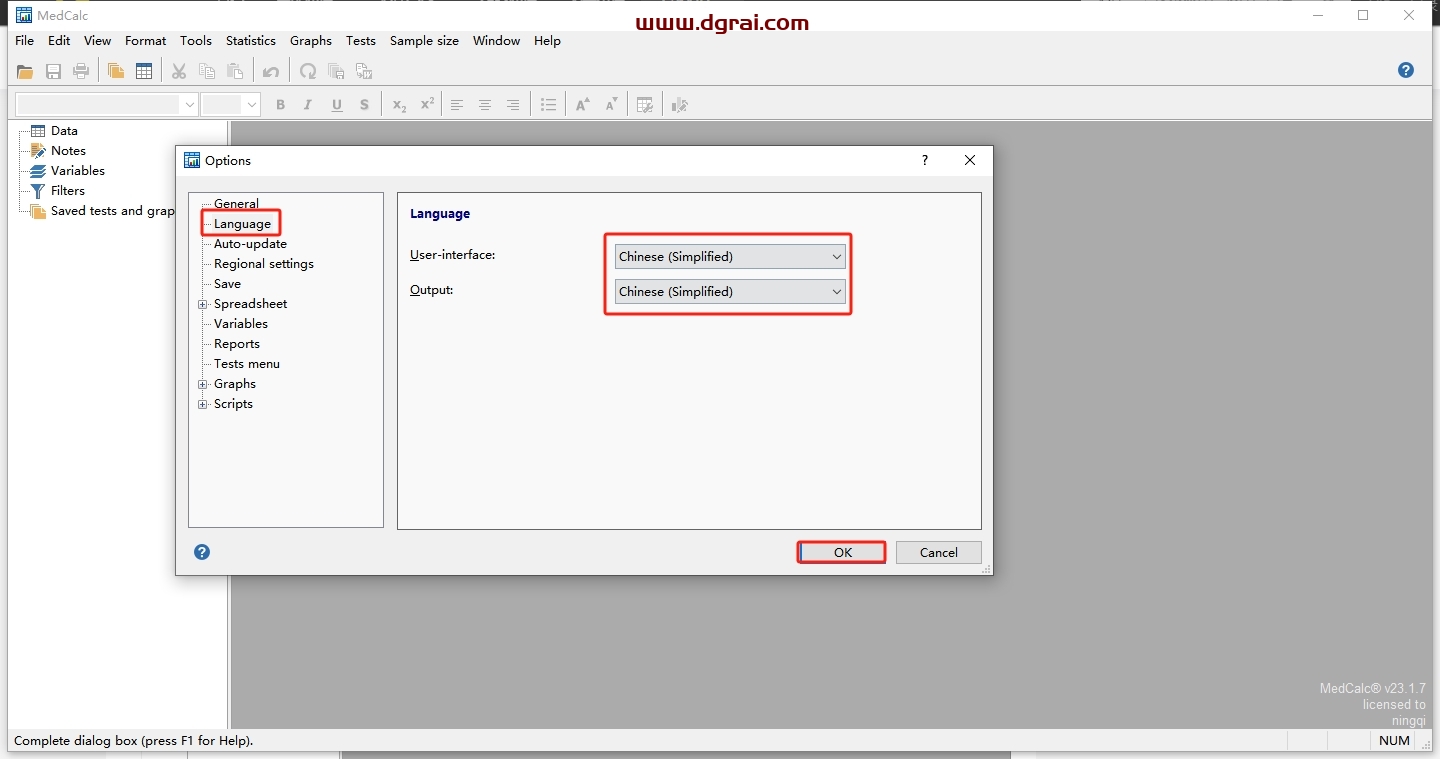Expand the Scripts options node
This screenshot has height=759, width=1440.
(x=203, y=404)
